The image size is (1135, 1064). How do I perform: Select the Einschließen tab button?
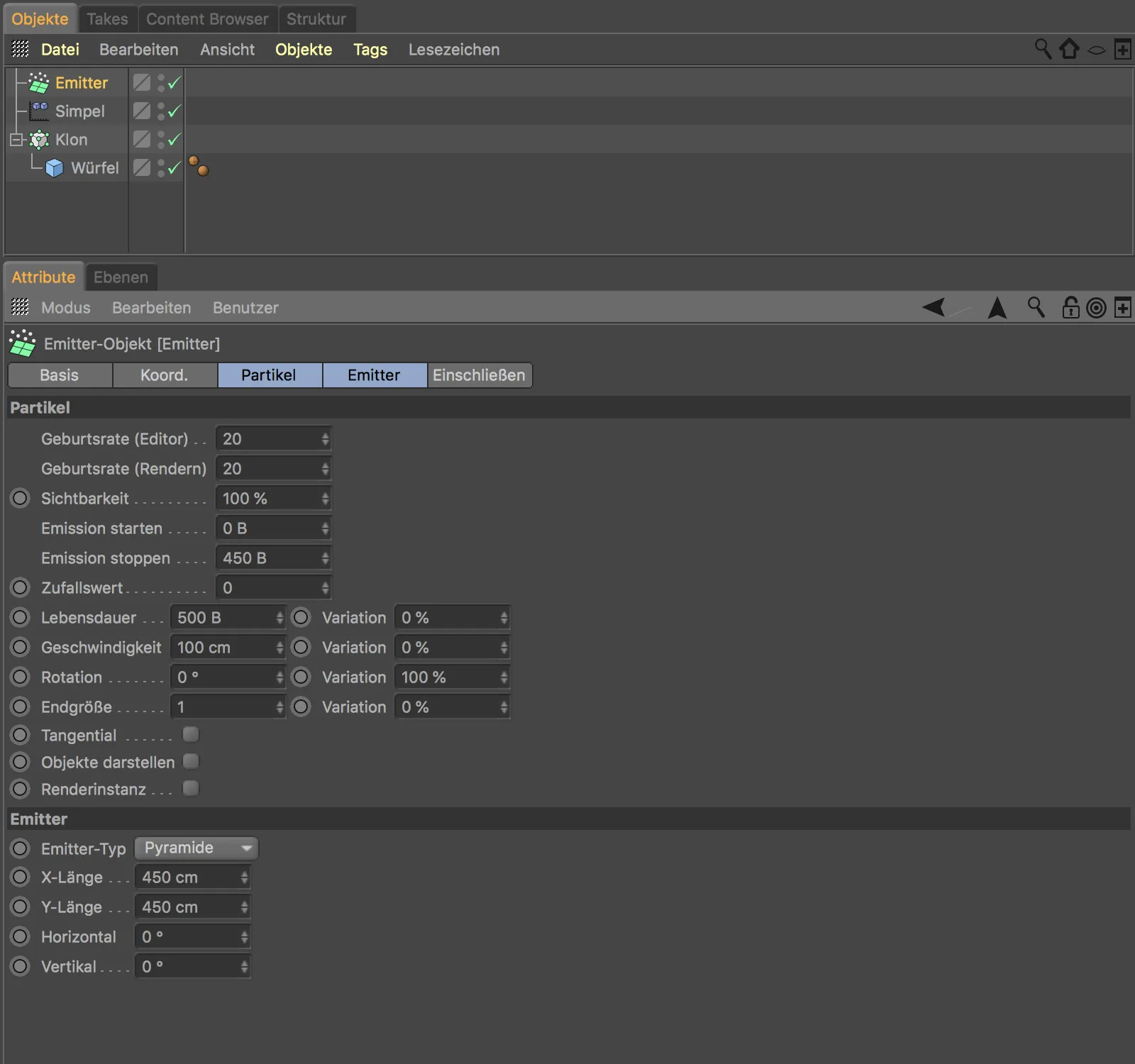[x=480, y=375]
